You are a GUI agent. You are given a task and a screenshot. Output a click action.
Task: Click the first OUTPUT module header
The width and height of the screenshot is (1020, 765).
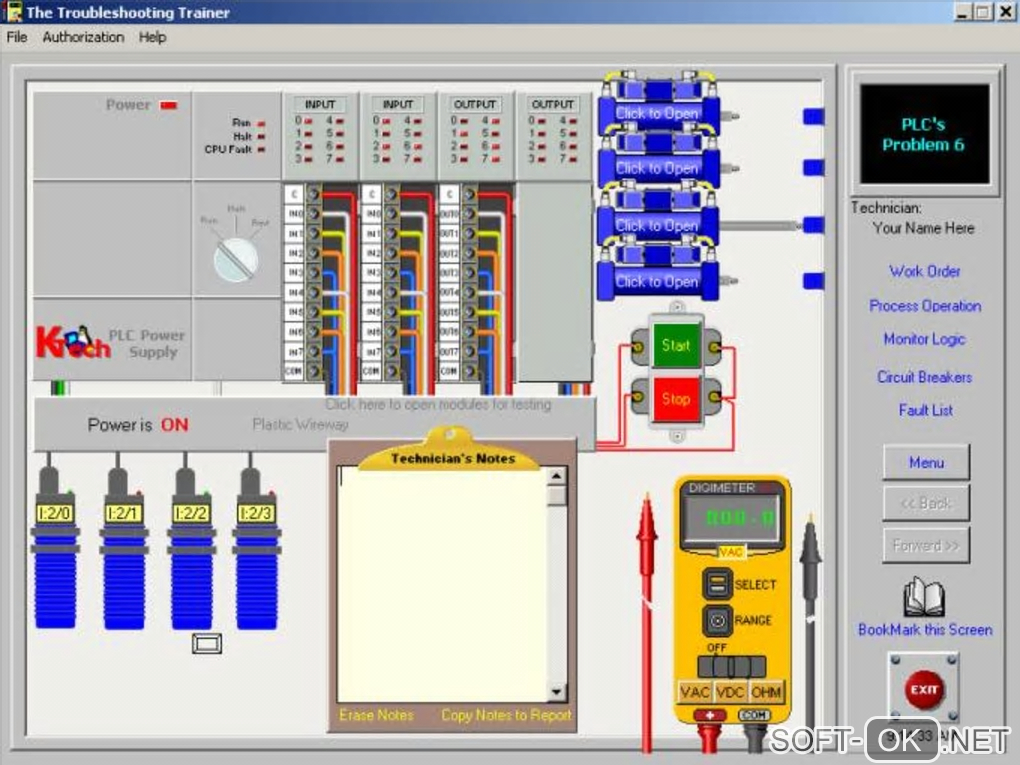[x=475, y=104]
